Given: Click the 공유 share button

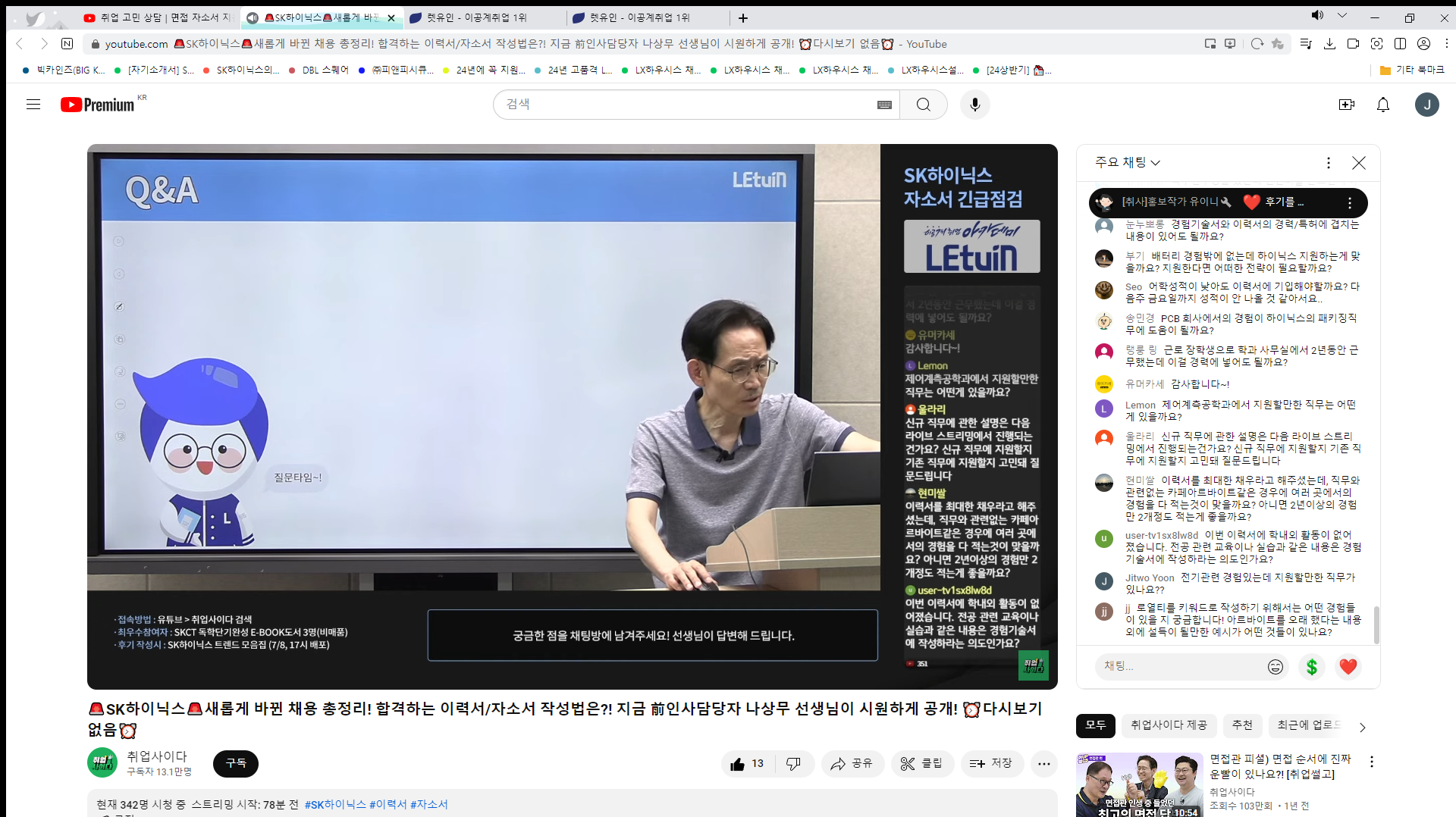Looking at the screenshot, I should coord(852,764).
